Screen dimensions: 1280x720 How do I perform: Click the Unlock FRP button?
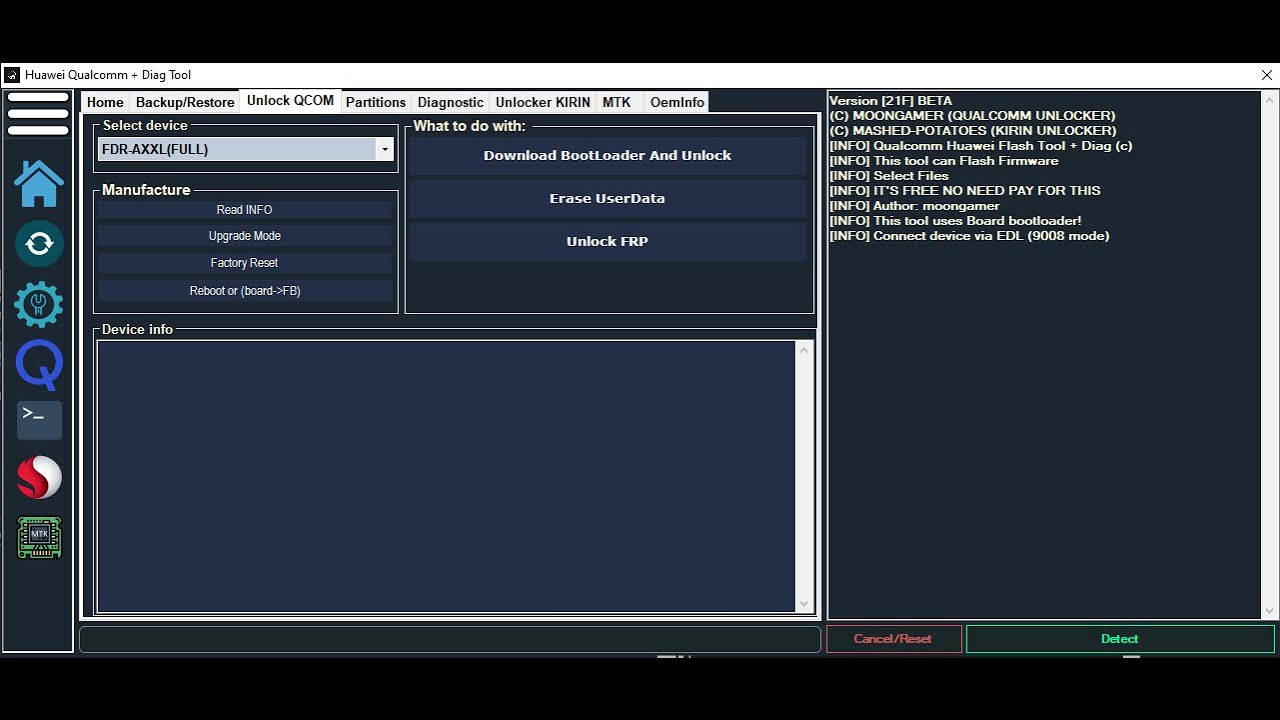[x=608, y=242]
